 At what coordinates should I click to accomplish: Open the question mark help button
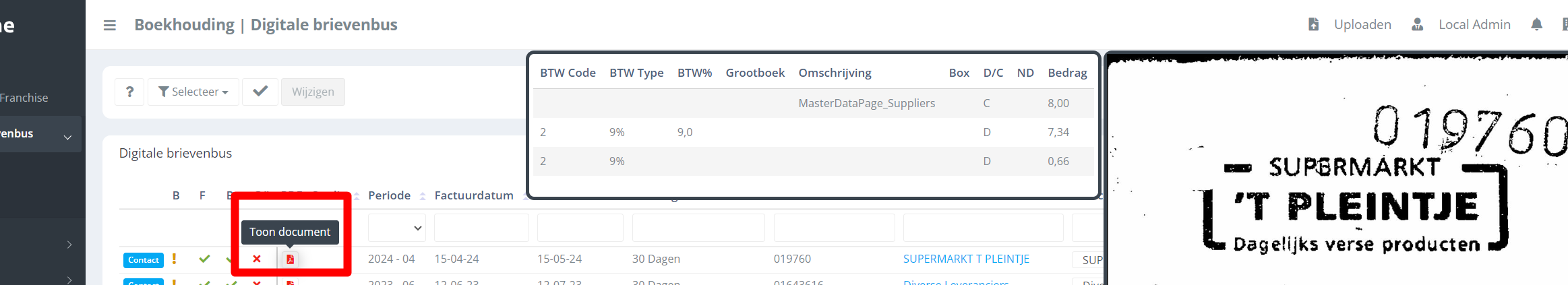[129, 92]
